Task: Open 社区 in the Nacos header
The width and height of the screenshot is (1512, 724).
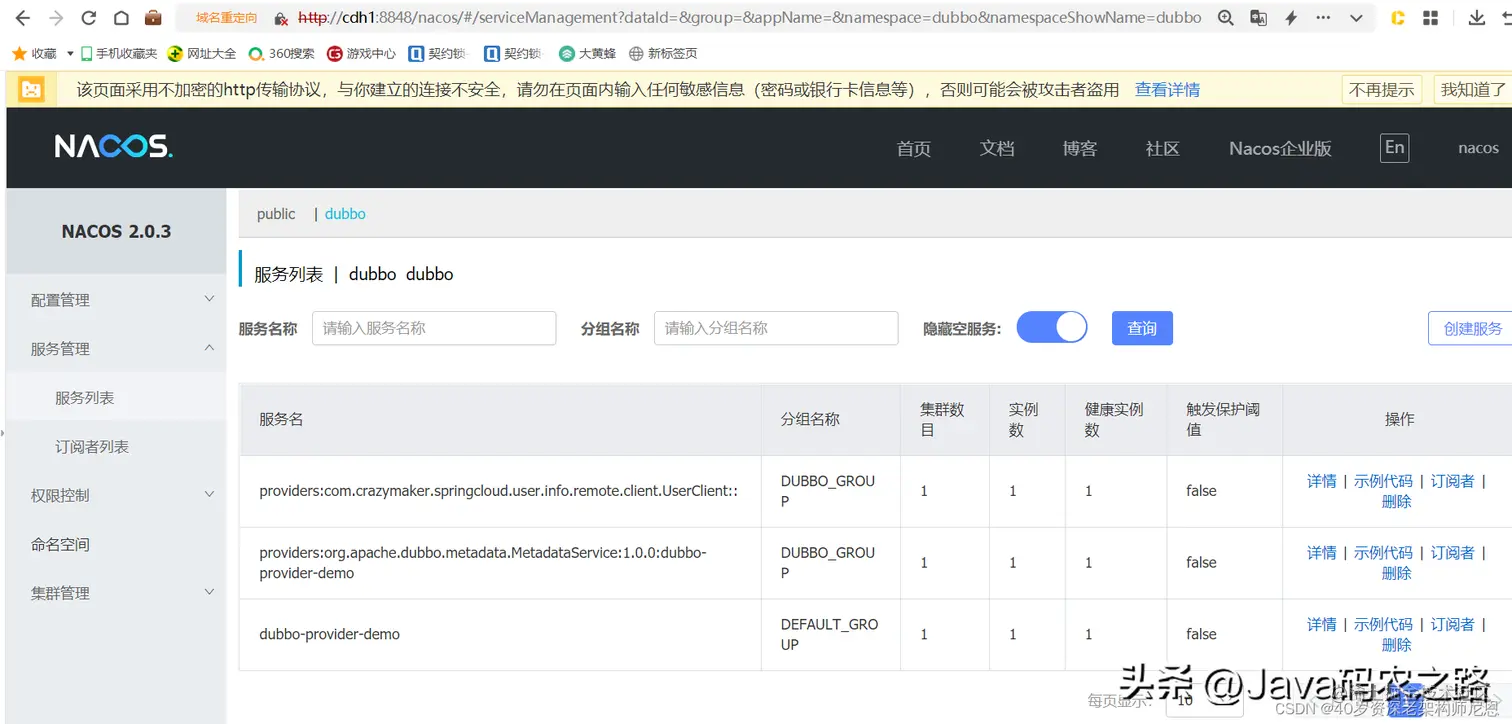Action: tap(1162, 148)
